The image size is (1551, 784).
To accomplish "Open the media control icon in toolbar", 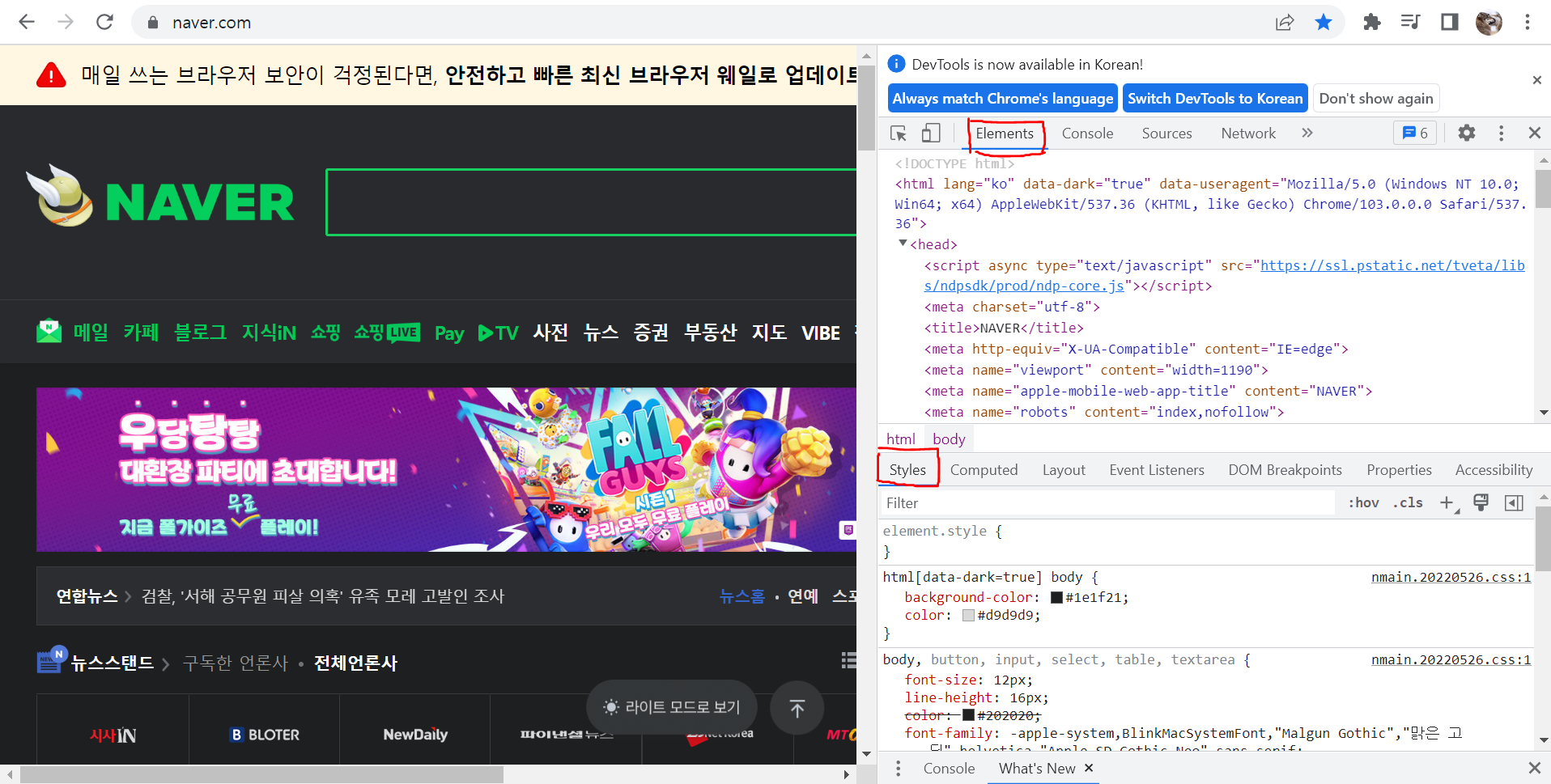I will tap(1410, 22).
